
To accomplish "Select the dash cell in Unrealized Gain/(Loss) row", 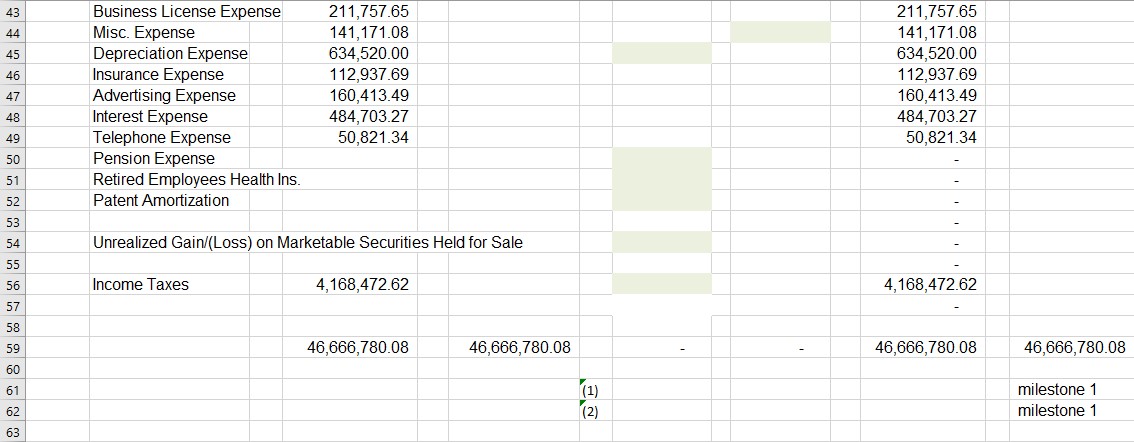I will pyautogui.click(x=923, y=242).
